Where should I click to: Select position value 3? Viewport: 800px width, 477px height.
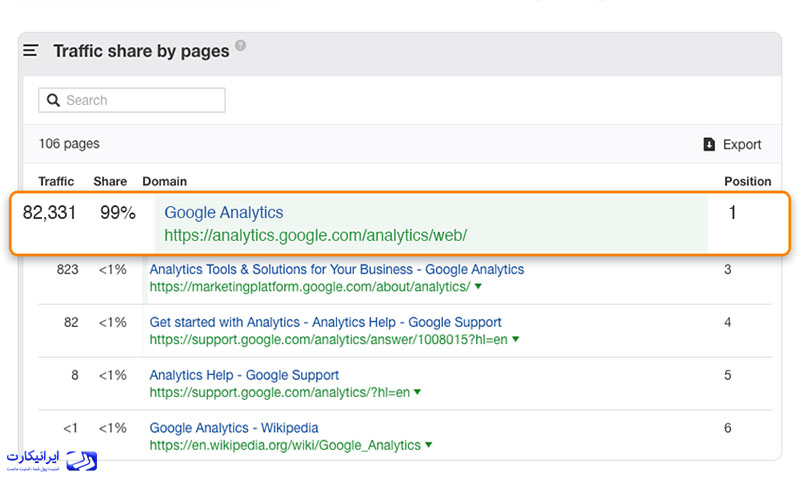click(x=728, y=269)
